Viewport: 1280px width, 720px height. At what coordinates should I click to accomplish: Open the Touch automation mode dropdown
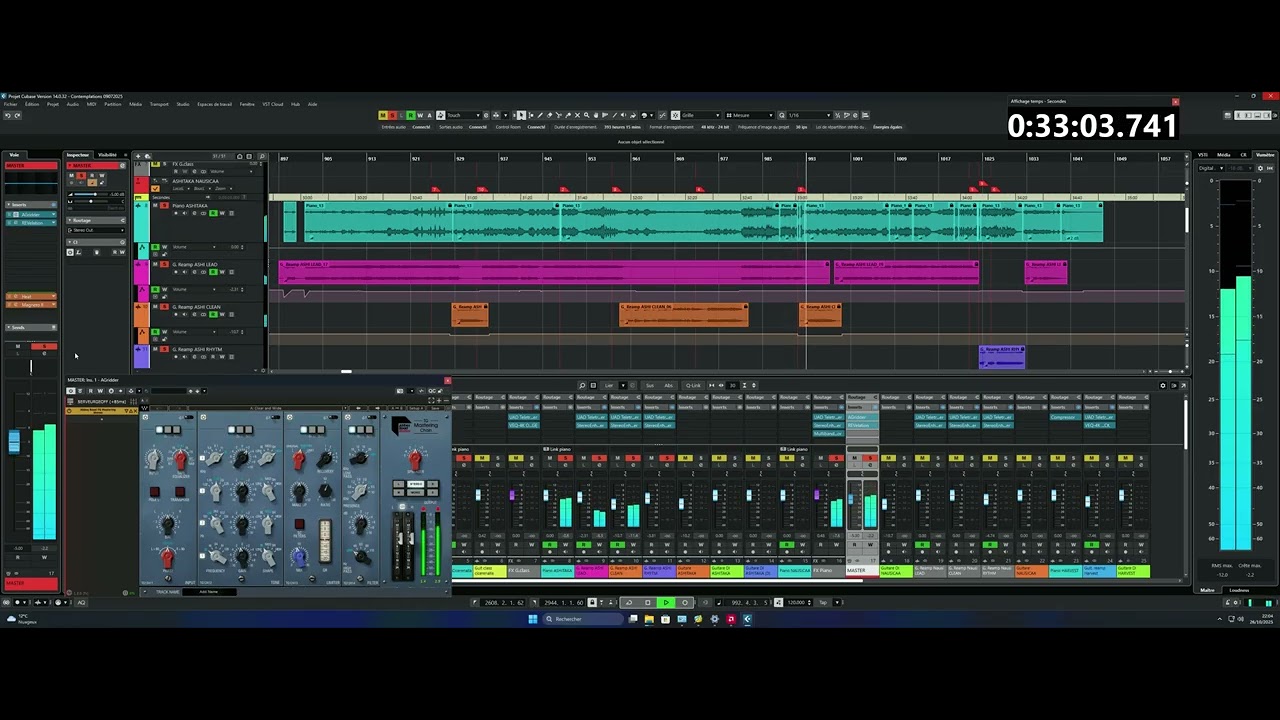pyautogui.click(x=464, y=115)
